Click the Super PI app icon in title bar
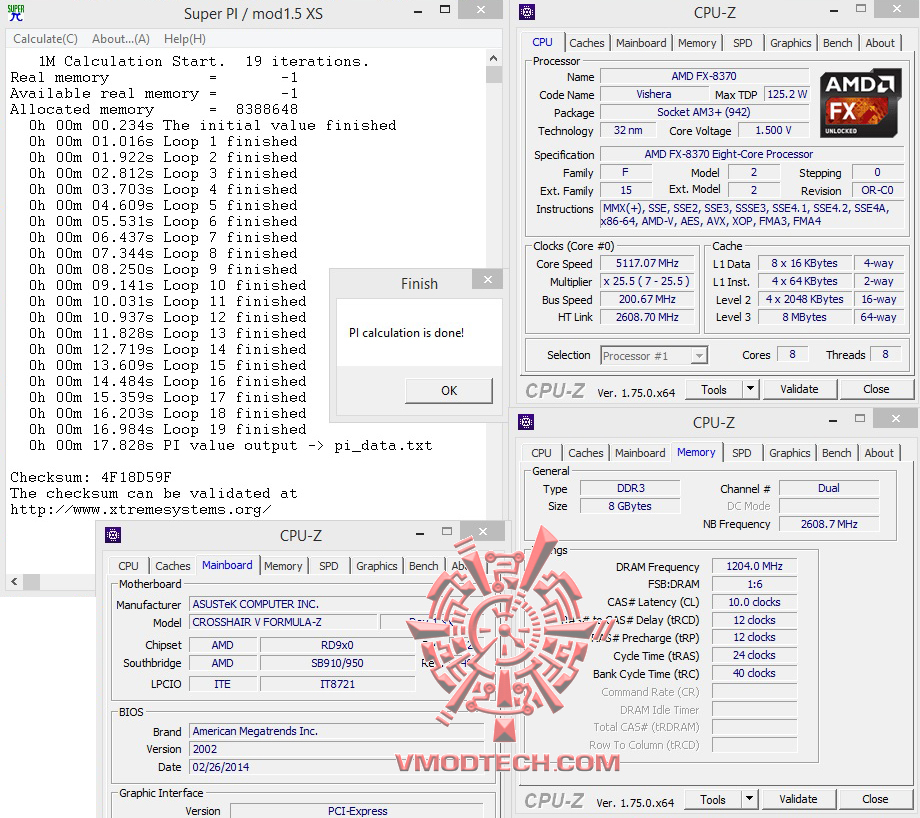The image size is (920, 818). click(15, 13)
